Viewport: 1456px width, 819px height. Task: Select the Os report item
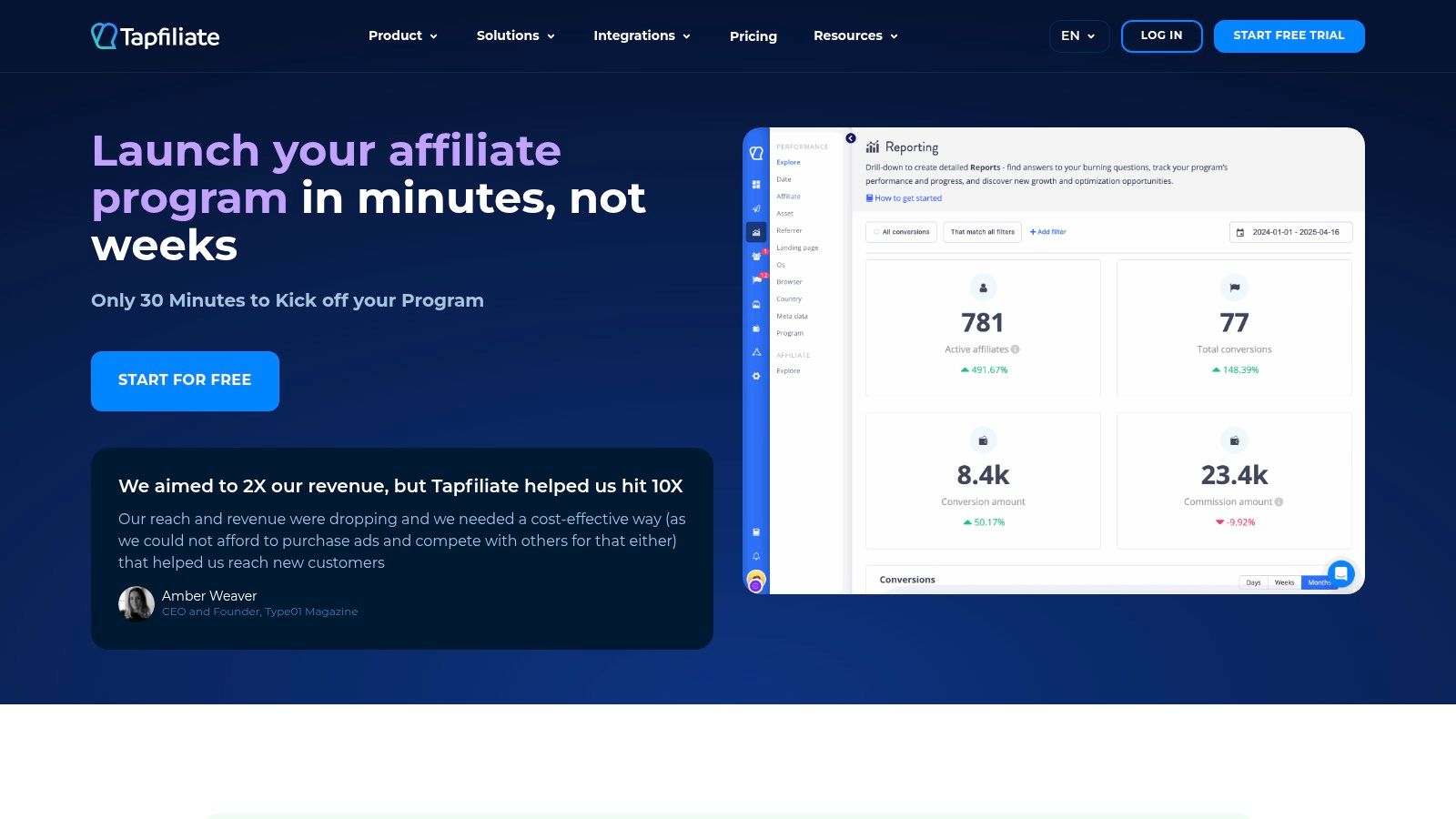(781, 265)
